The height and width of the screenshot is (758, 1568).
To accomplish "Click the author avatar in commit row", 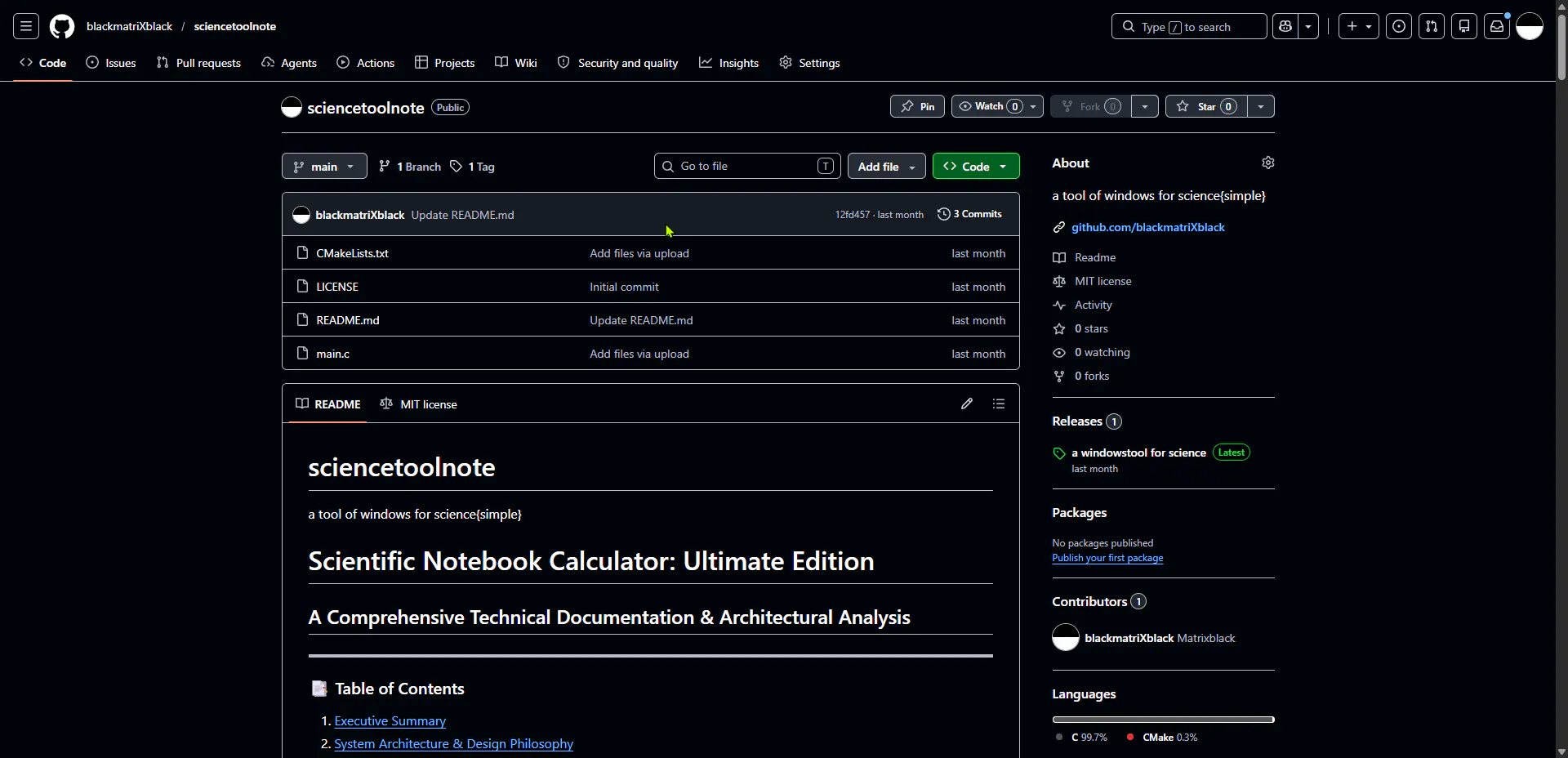I will (301, 215).
